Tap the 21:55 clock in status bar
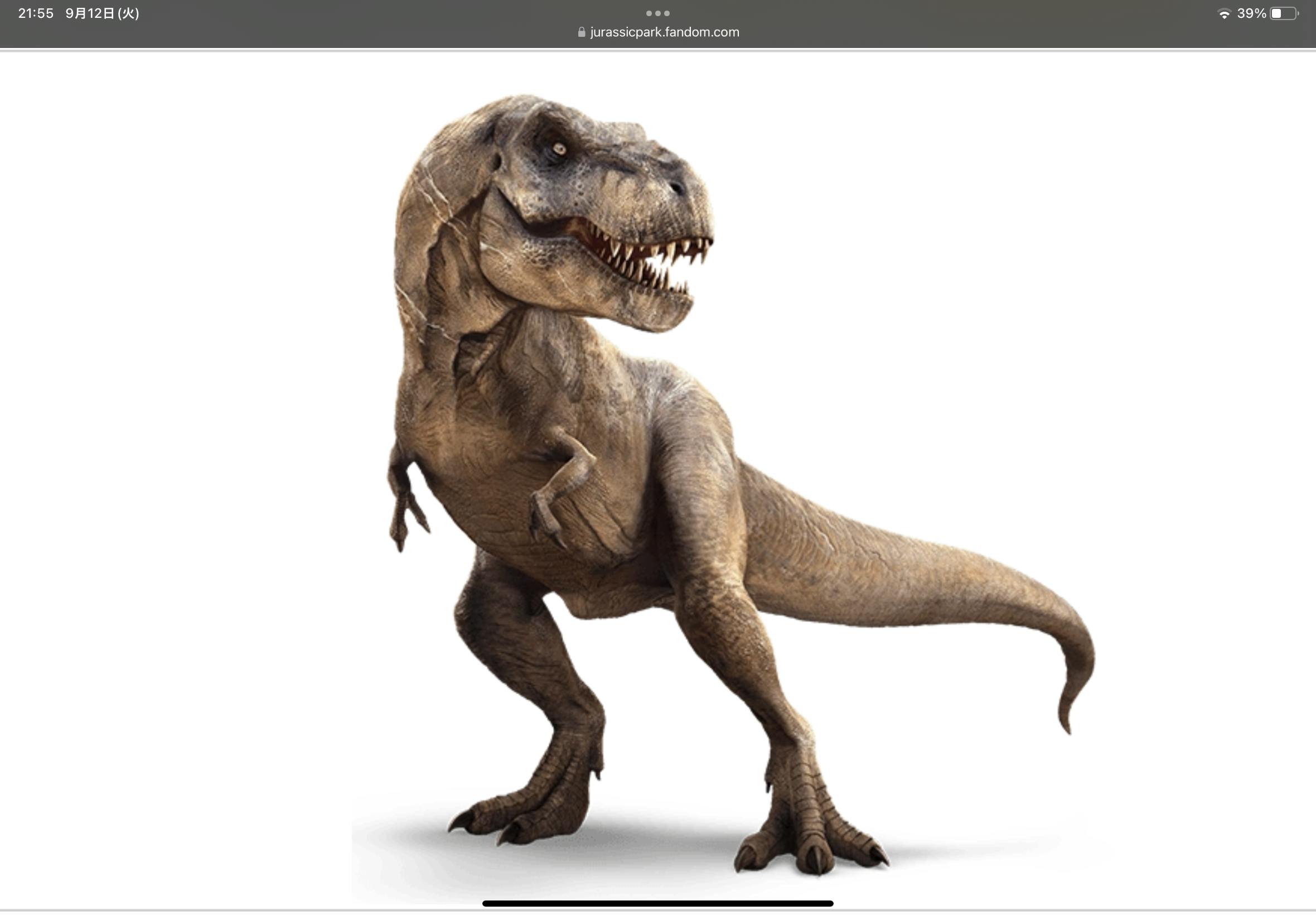 pos(36,13)
